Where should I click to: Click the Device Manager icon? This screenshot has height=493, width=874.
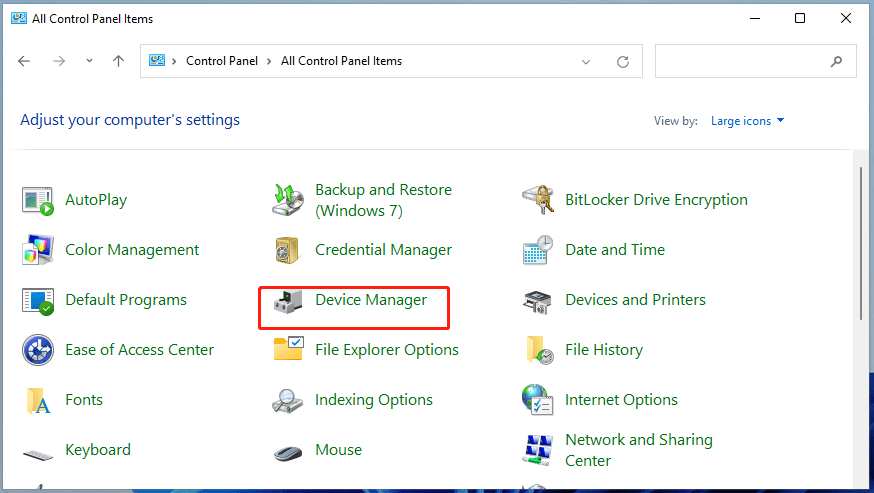click(288, 300)
